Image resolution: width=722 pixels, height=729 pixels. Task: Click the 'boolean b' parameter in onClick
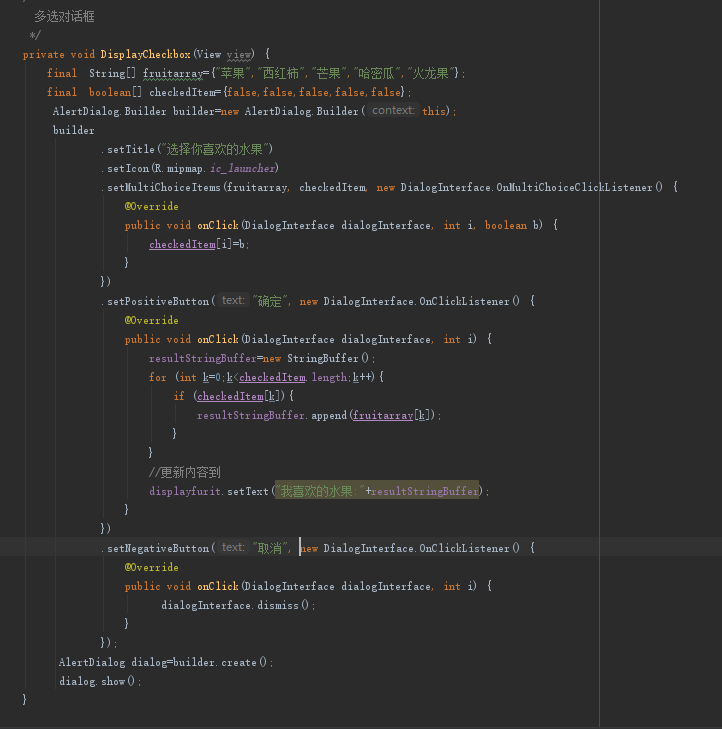tap(511, 225)
